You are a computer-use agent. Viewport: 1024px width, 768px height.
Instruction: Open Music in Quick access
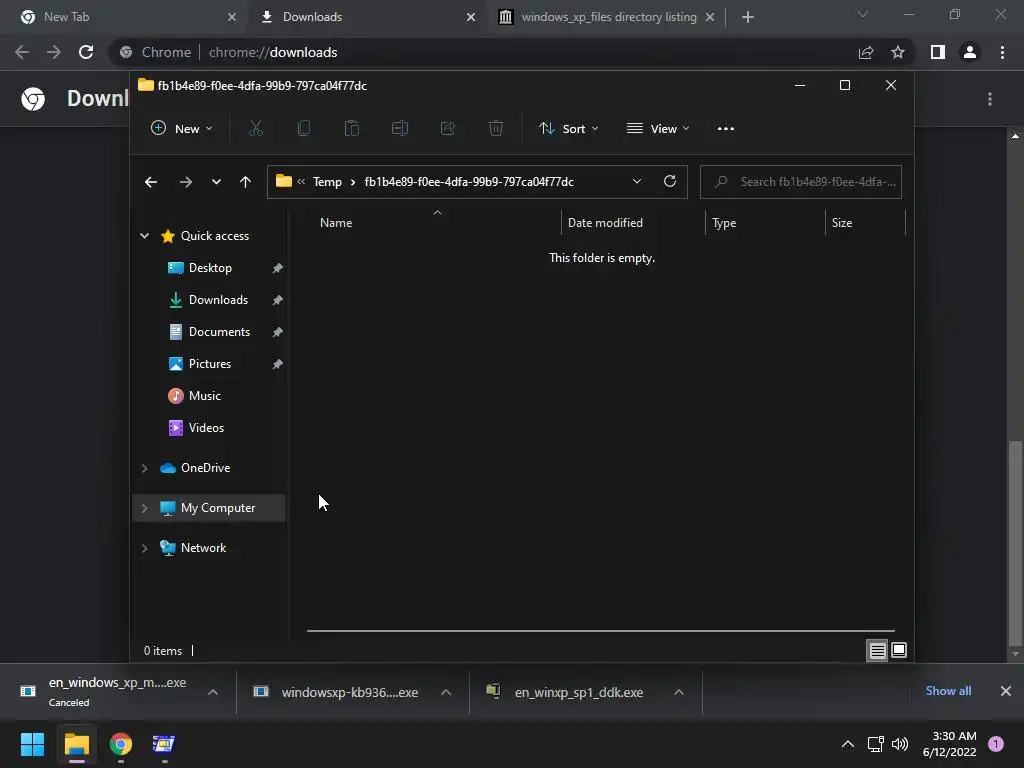(204, 396)
